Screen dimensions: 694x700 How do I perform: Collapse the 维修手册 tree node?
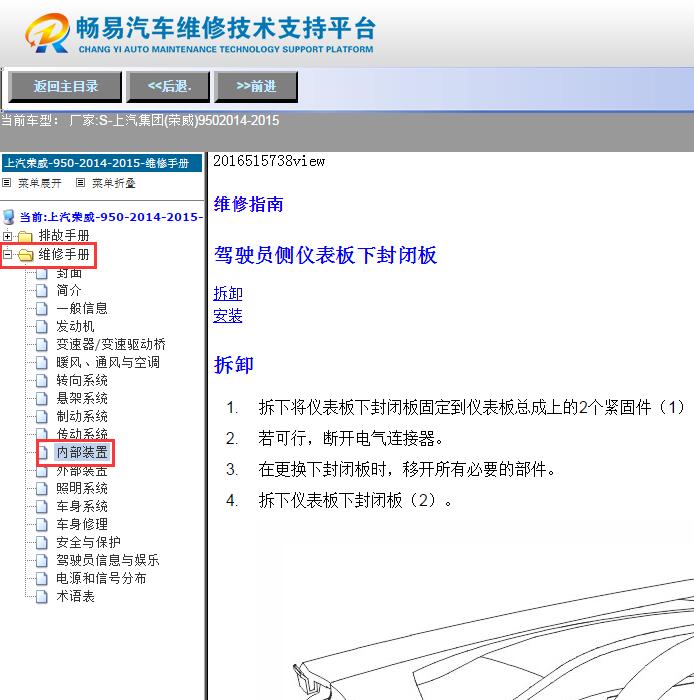tap(7, 255)
